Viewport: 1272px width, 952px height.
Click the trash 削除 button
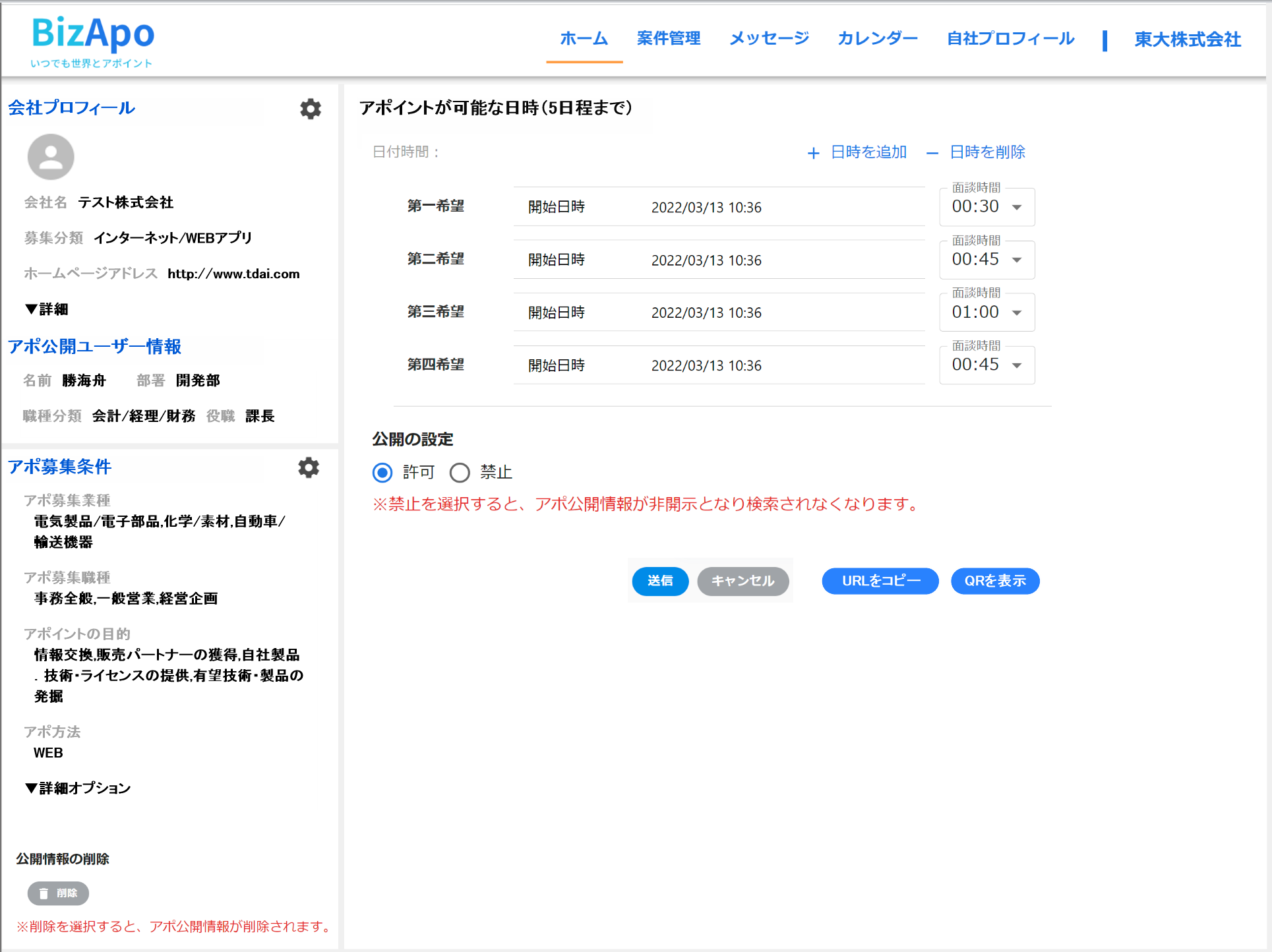[58, 893]
